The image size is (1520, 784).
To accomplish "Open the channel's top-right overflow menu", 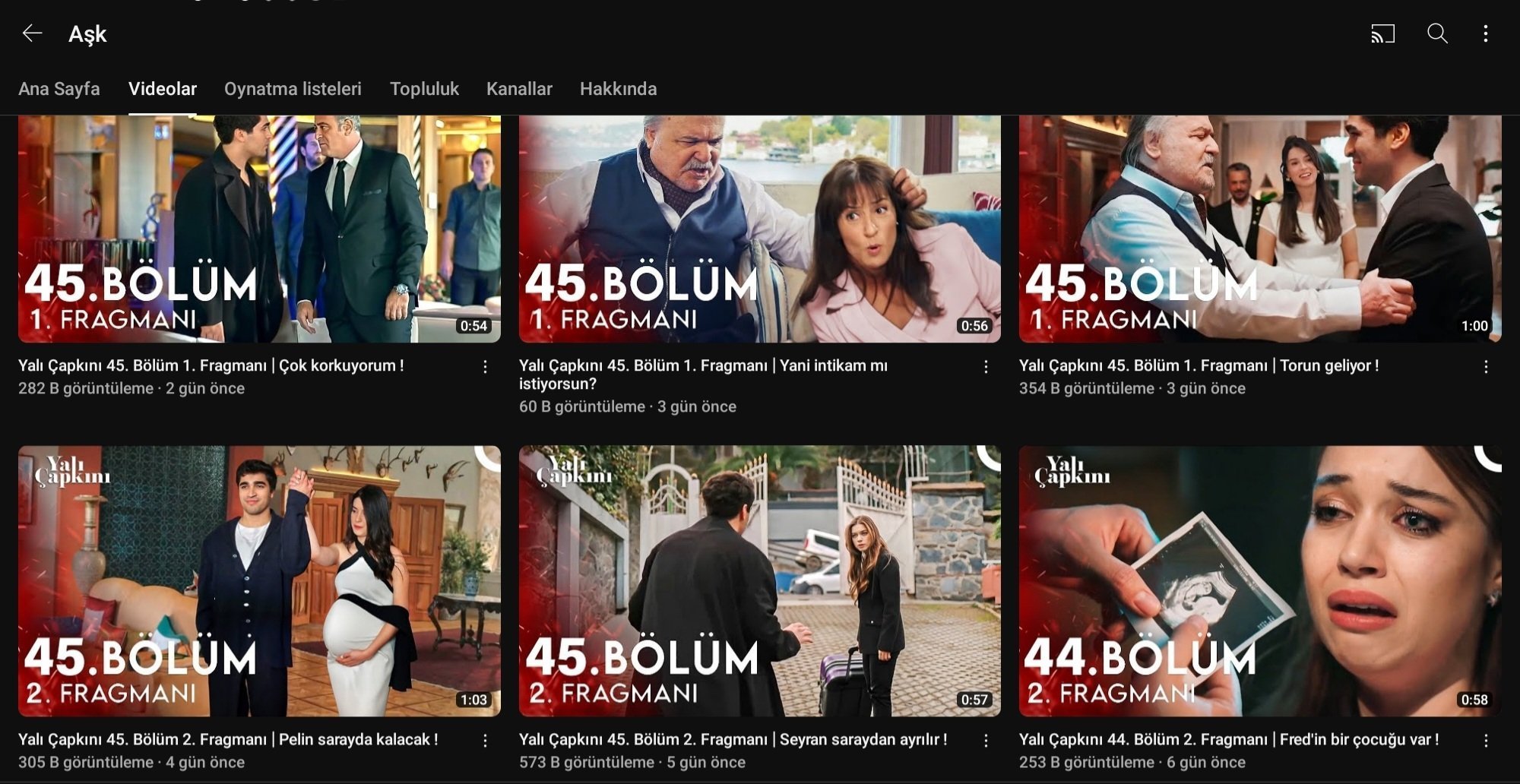I will (1485, 33).
